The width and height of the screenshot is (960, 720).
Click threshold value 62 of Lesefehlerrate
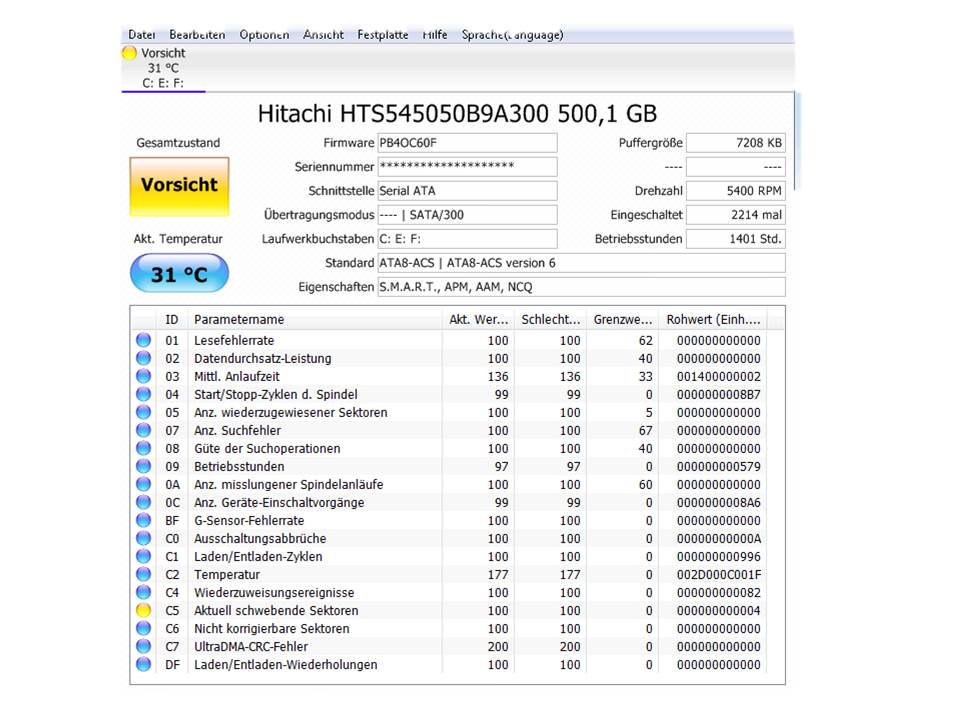tap(645, 340)
